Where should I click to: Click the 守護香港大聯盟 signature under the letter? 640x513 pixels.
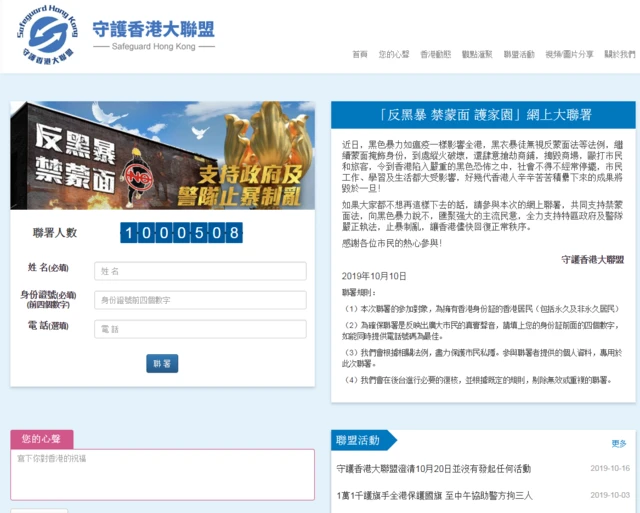[592, 260]
